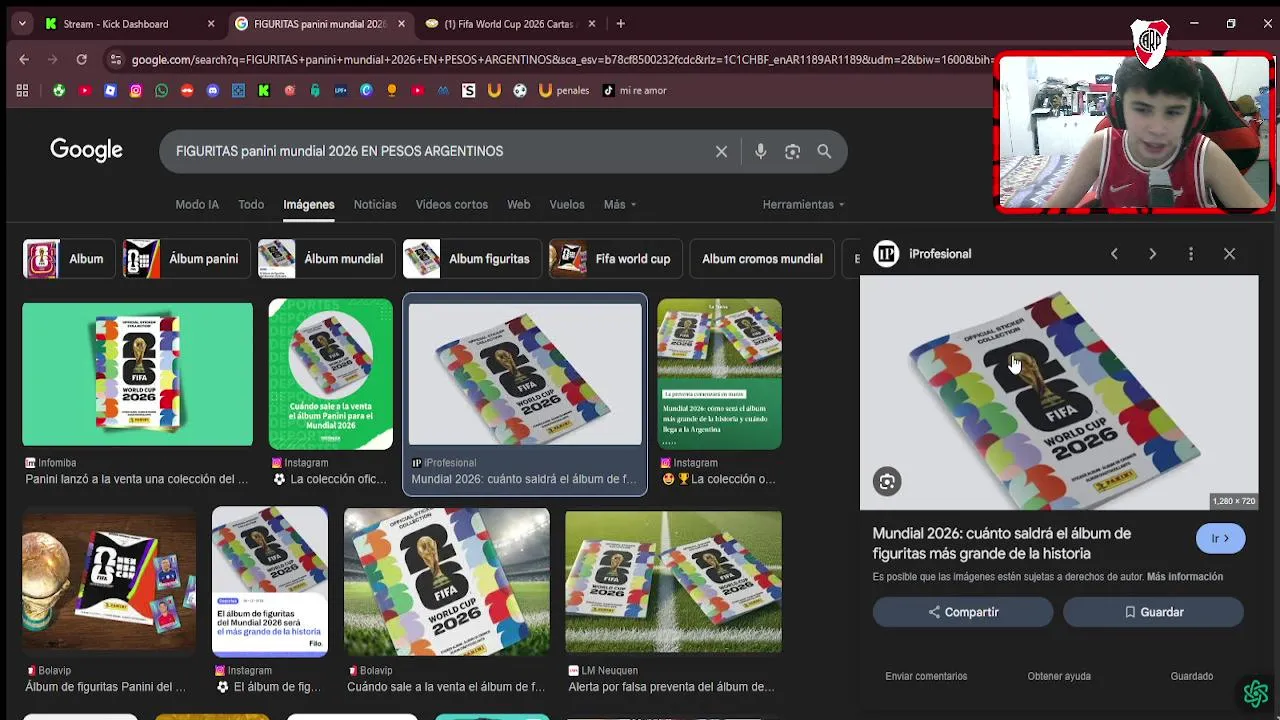Start voice search with microphone icon
The image size is (1280, 720).
[760, 151]
